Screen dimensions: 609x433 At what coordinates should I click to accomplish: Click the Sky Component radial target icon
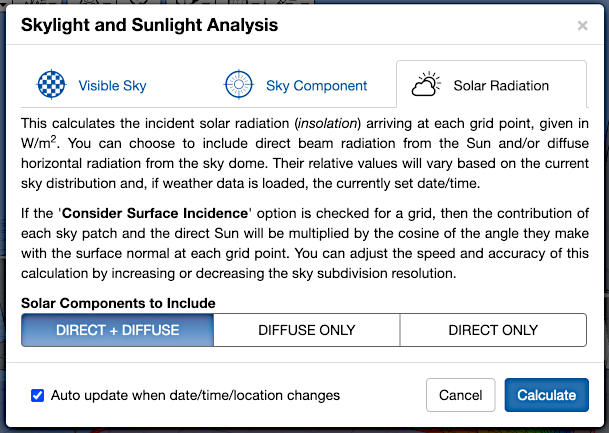(x=238, y=85)
